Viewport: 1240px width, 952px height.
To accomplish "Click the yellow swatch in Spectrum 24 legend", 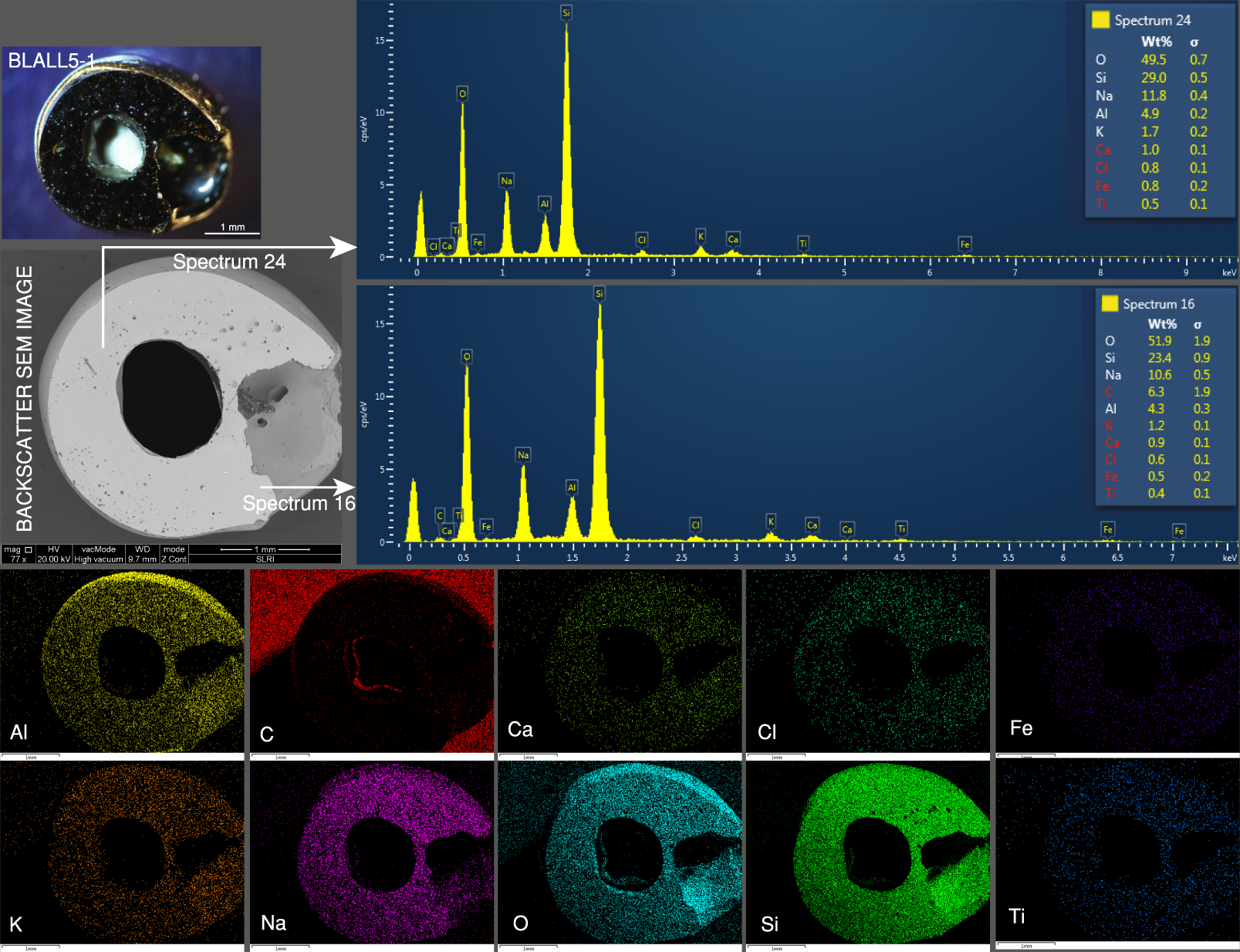I will tap(1100, 20).
